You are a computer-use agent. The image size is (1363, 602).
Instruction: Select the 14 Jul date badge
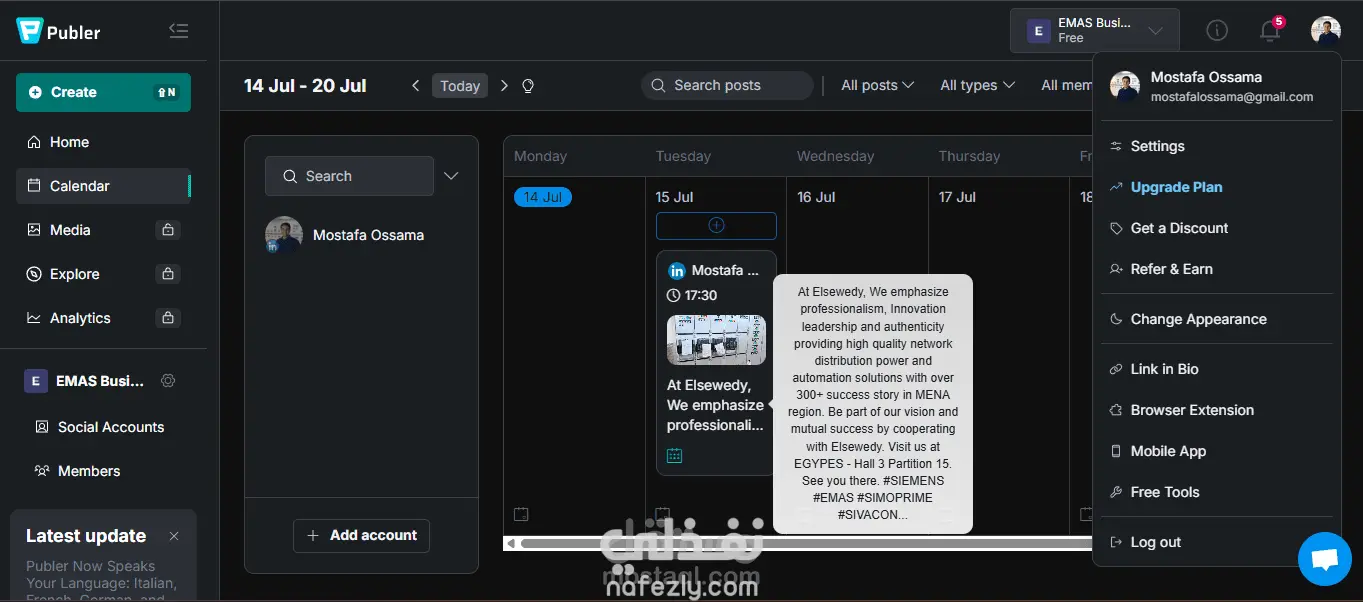[x=542, y=197]
